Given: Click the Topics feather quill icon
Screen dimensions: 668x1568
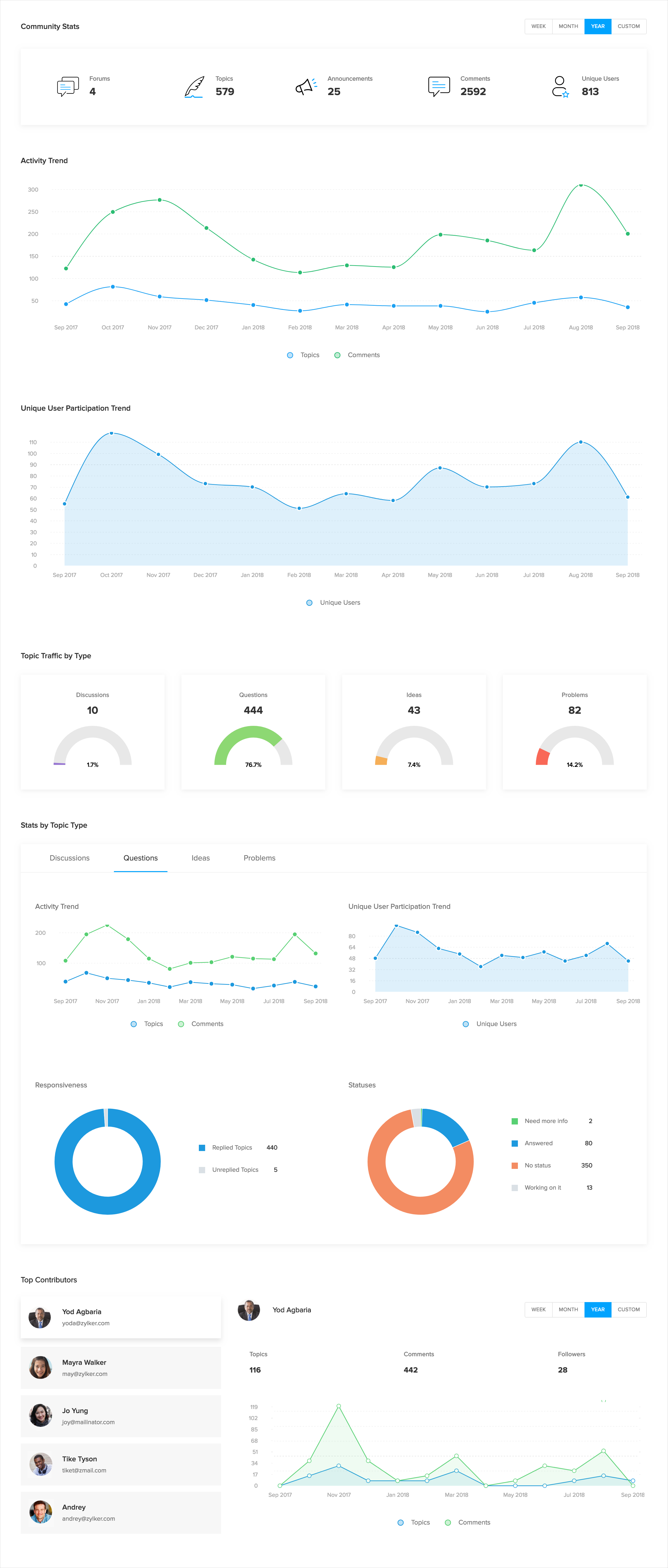Looking at the screenshot, I should click(x=194, y=86).
